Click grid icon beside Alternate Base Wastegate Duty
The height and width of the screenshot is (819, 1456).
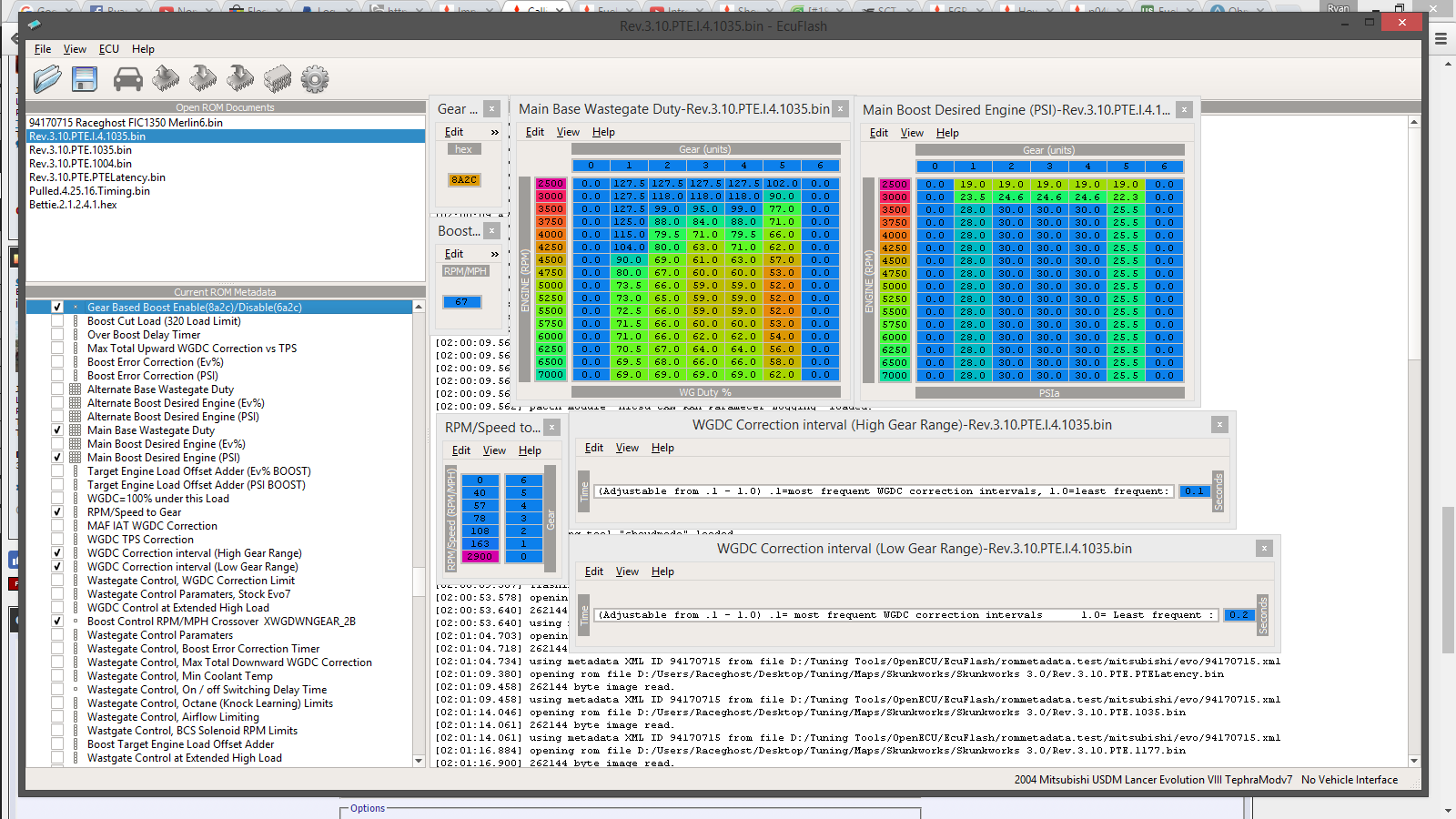[x=76, y=389]
